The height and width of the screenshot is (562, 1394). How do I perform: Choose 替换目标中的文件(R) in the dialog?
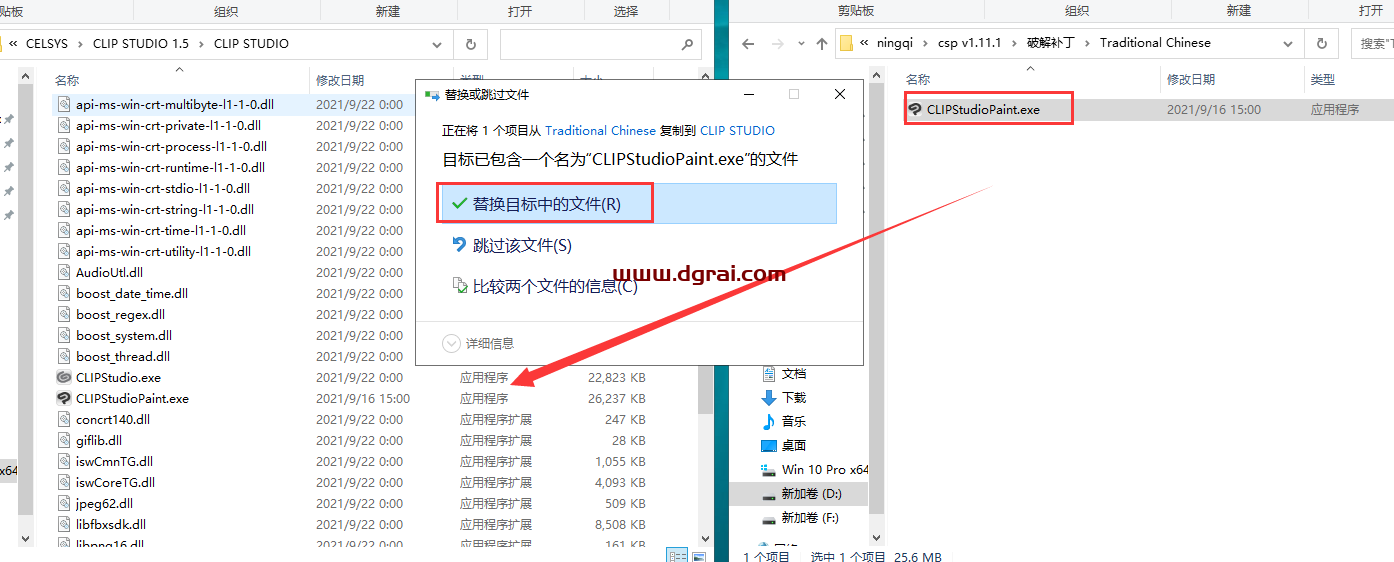(x=638, y=204)
